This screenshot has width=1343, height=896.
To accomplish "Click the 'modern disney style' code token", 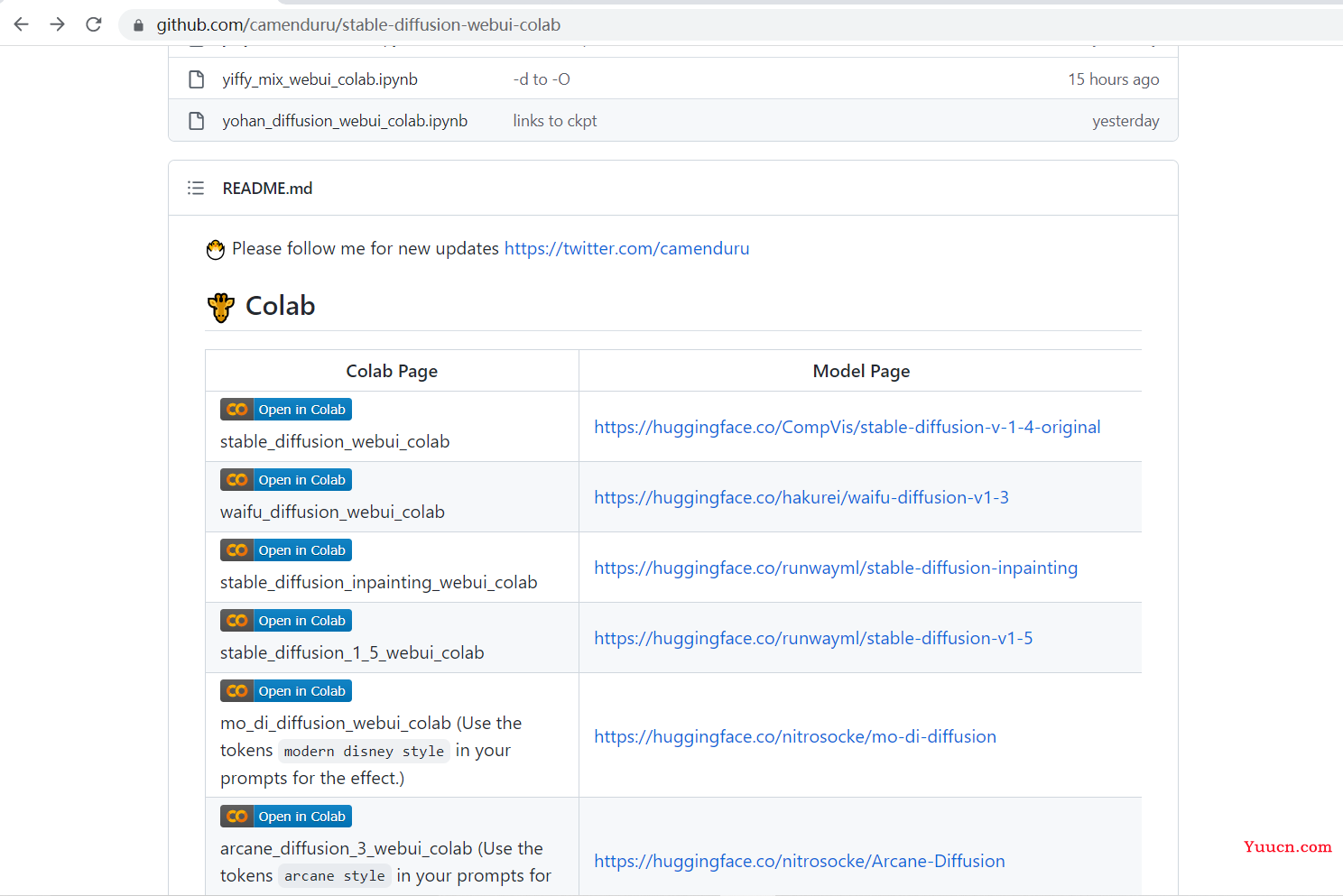I will tap(364, 751).
